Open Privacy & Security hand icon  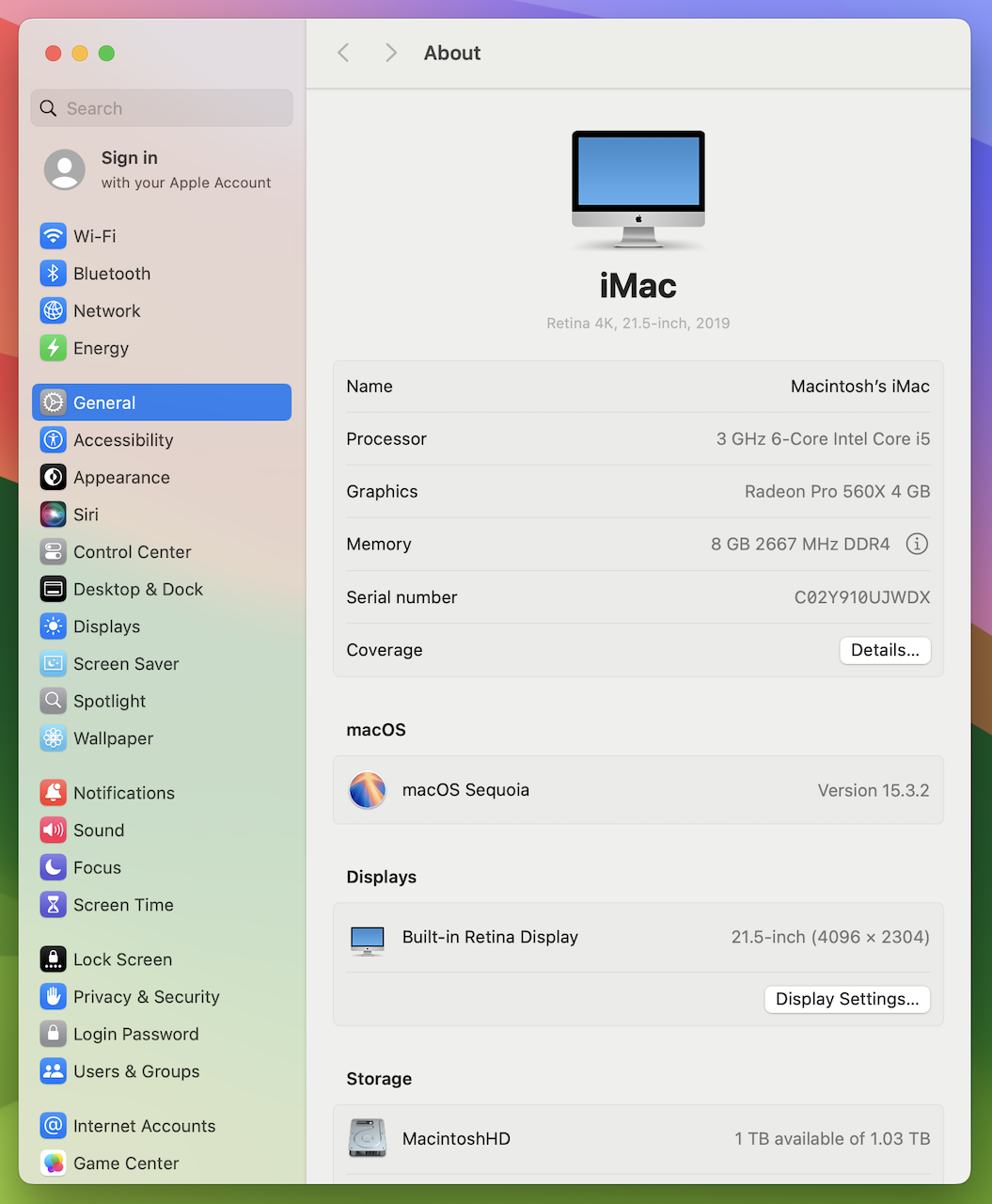(x=54, y=997)
